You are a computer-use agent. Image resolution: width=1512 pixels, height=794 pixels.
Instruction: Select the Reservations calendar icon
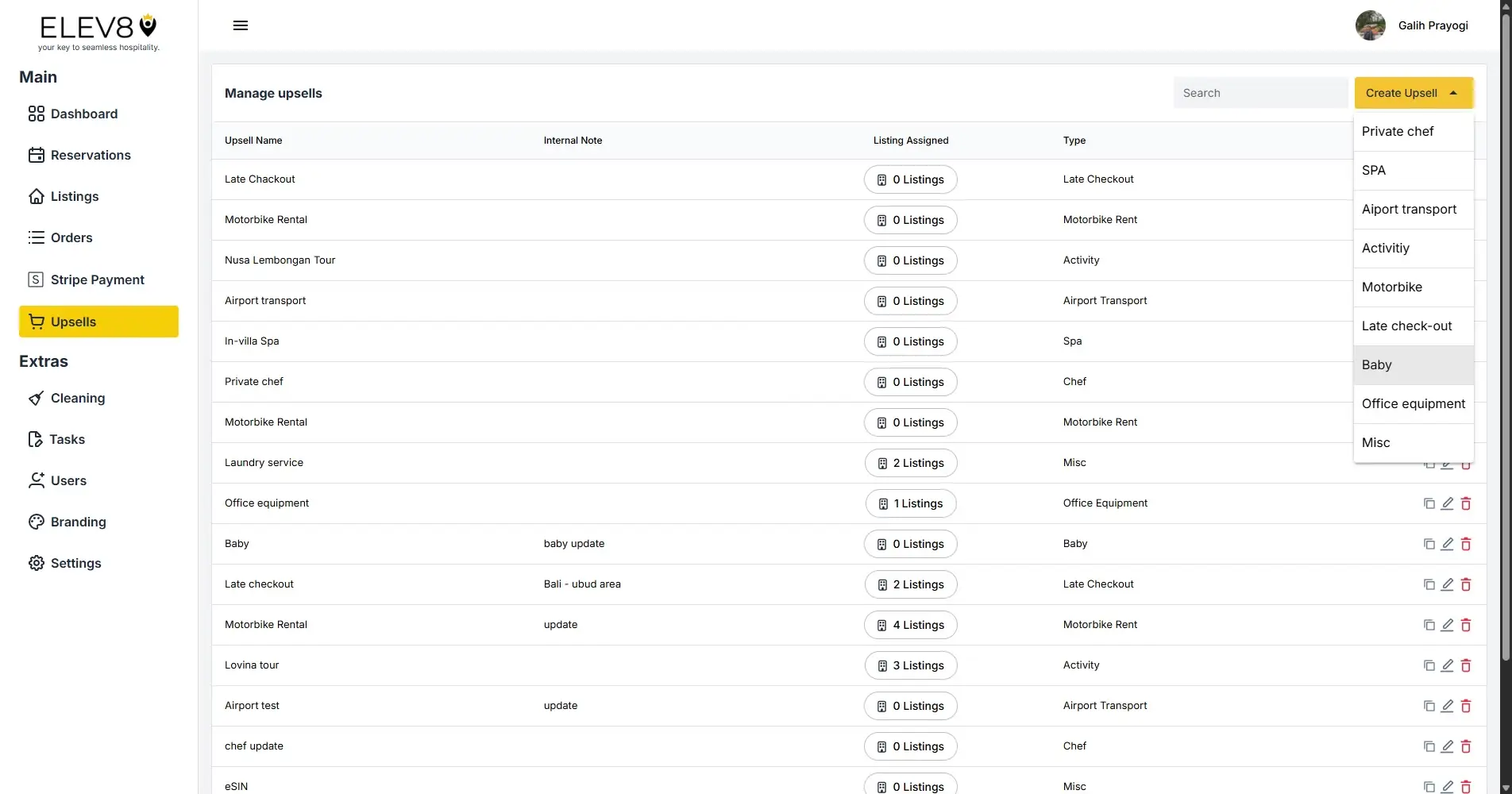pyautogui.click(x=36, y=155)
